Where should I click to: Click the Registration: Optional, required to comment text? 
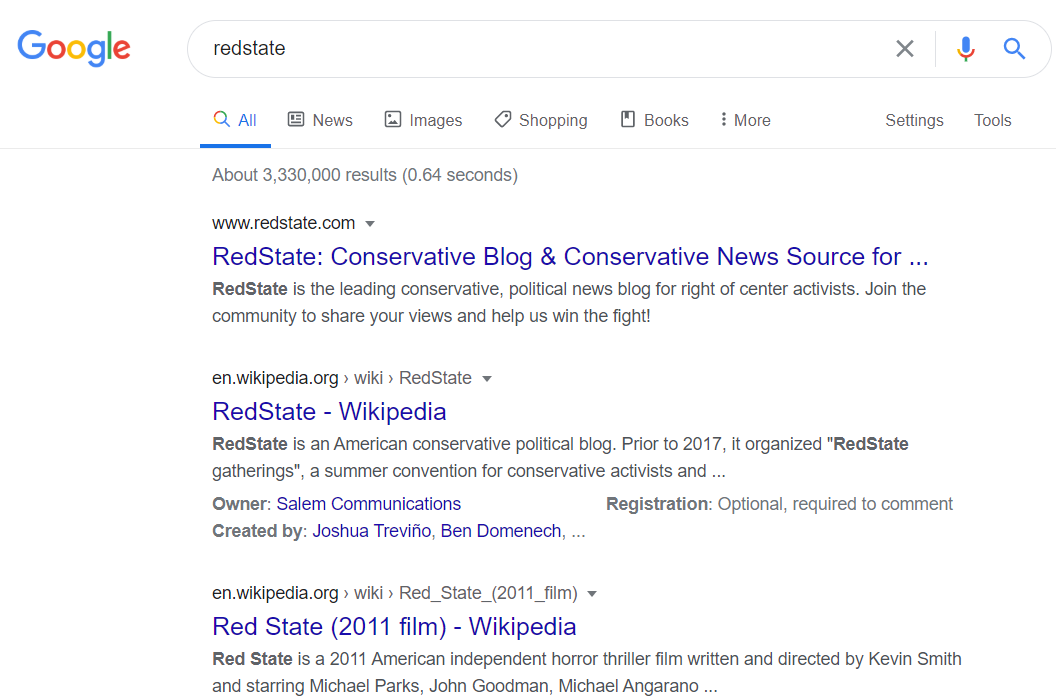[779, 504]
